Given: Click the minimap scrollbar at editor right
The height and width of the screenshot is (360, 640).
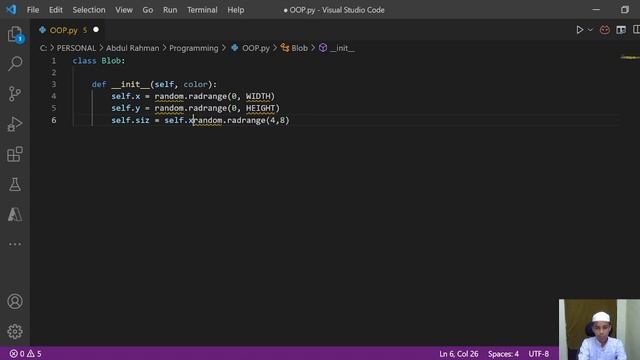Looking at the screenshot, I should [630, 58].
